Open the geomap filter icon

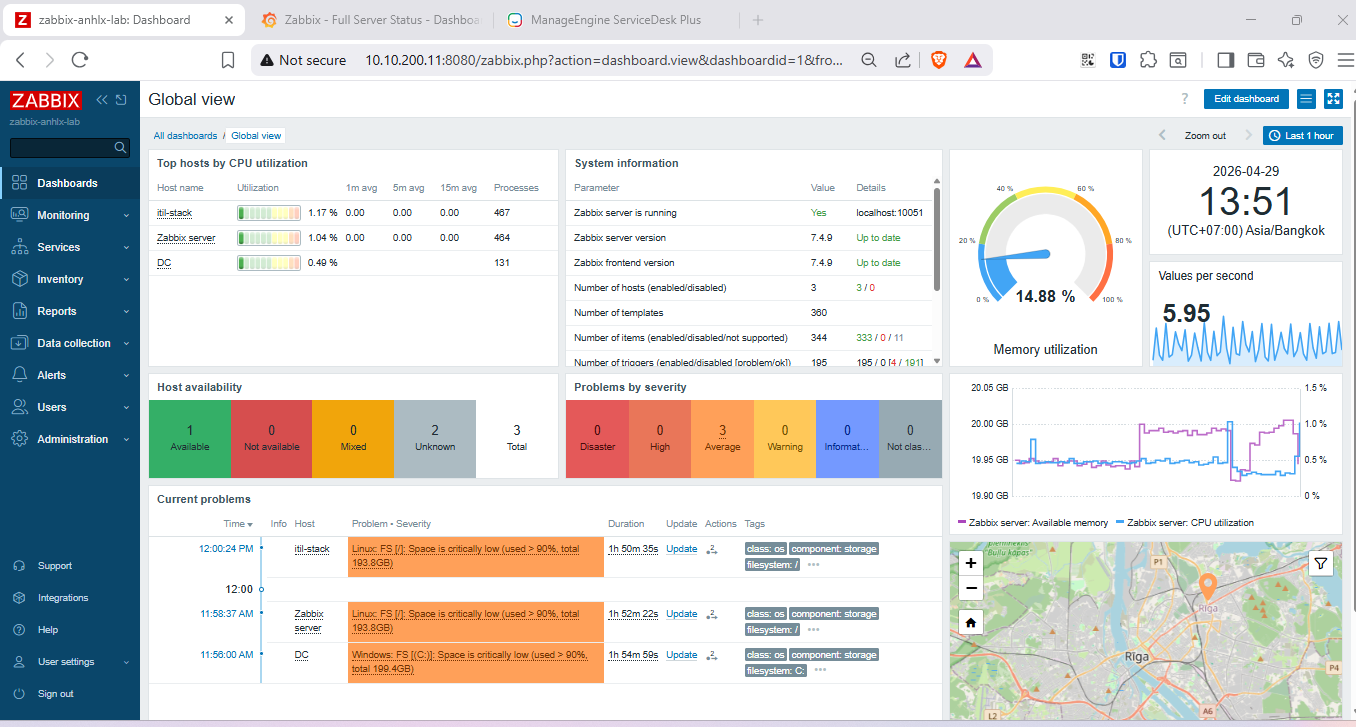[1321, 564]
